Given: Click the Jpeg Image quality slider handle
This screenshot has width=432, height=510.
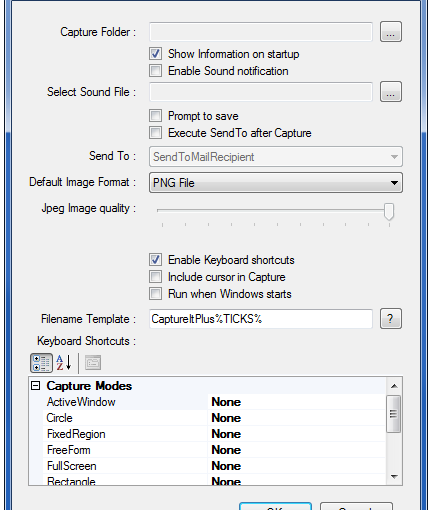Looking at the screenshot, I should [x=389, y=211].
